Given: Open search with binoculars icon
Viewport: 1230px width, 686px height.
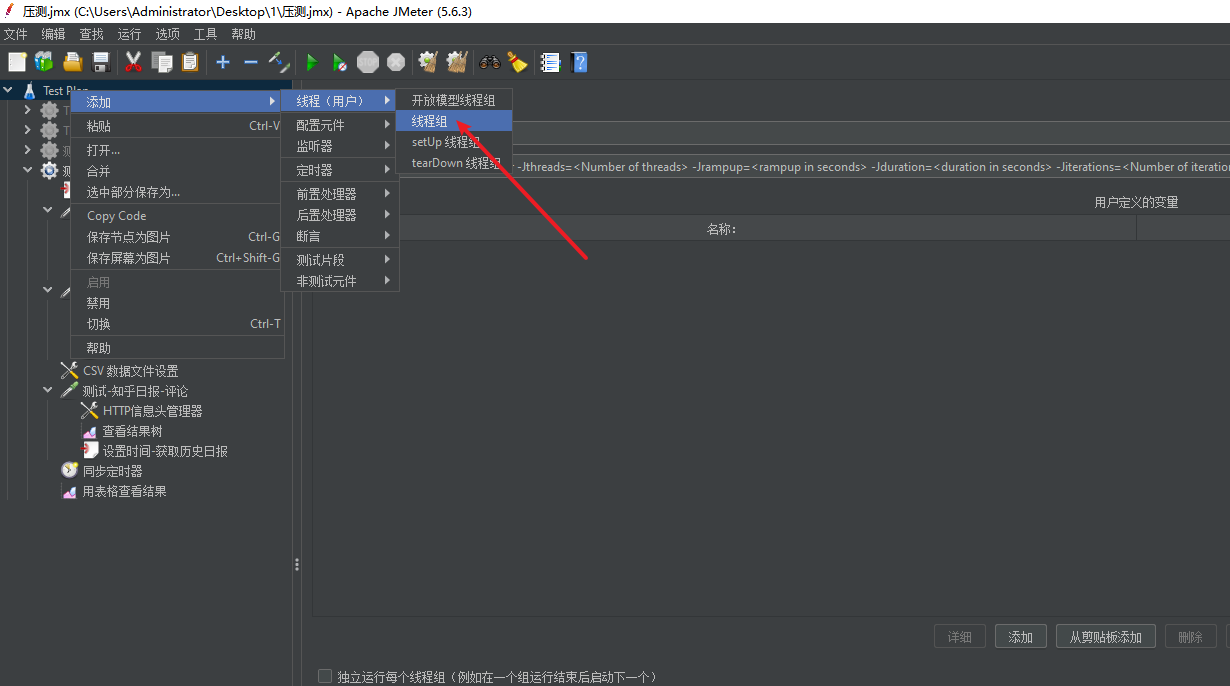Looking at the screenshot, I should [489, 62].
